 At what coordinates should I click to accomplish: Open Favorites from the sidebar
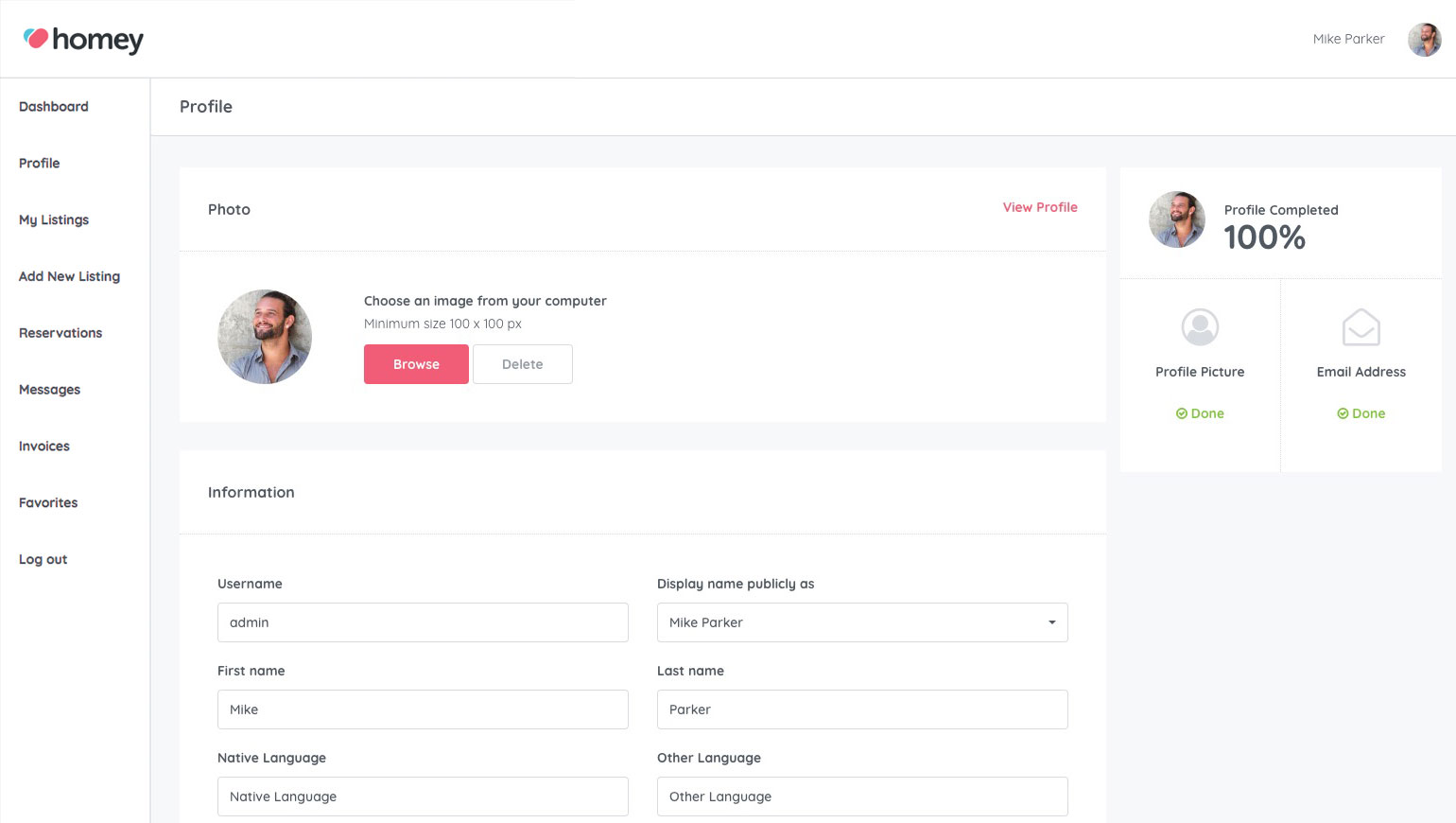tap(48, 503)
